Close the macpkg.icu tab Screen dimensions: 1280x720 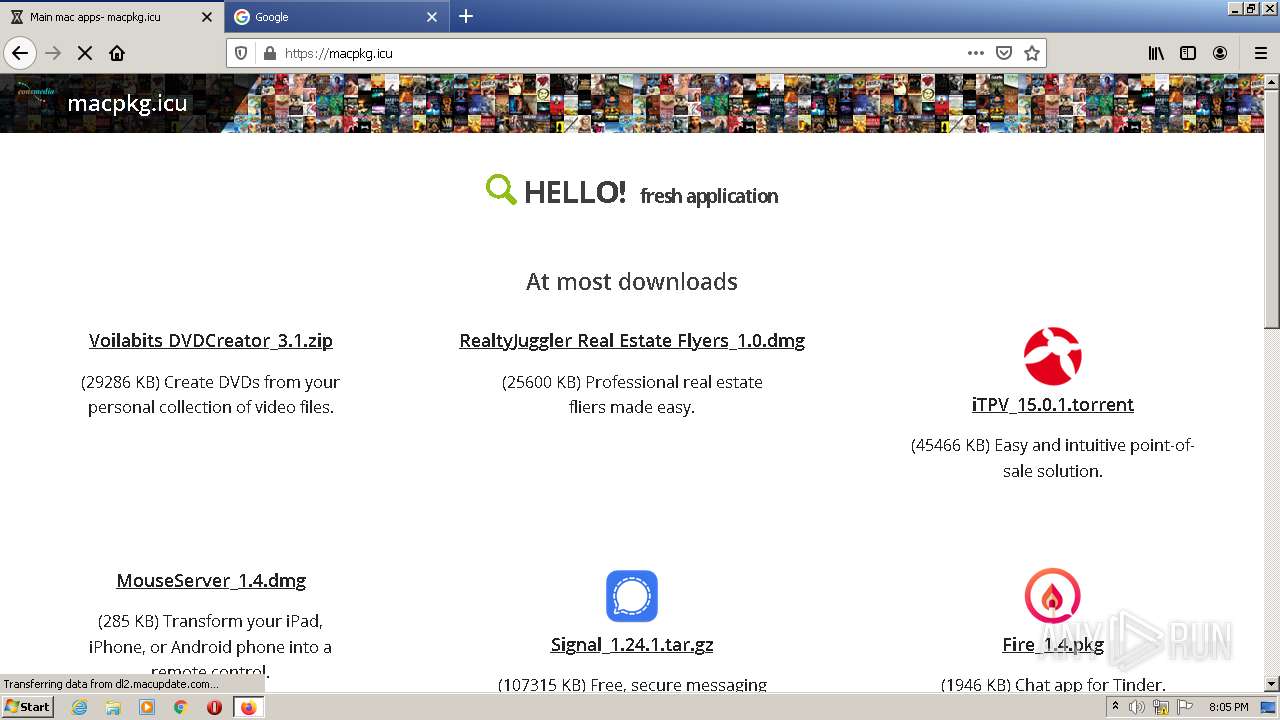pyautogui.click(x=207, y=17)
